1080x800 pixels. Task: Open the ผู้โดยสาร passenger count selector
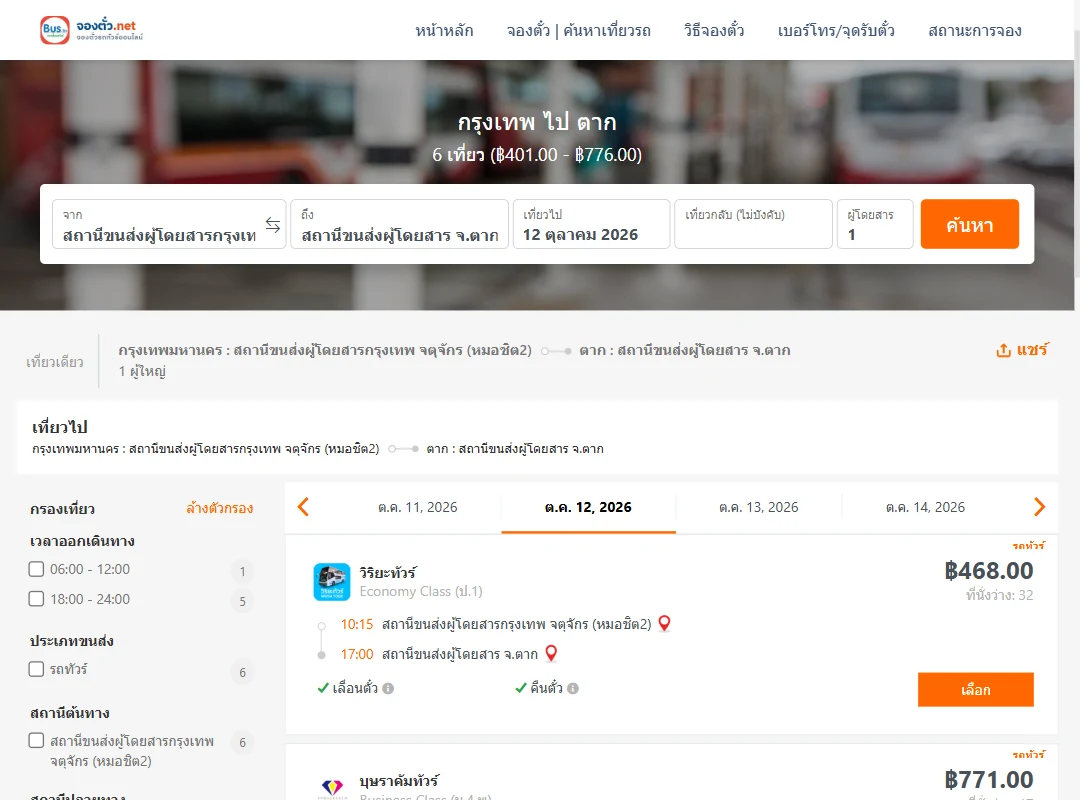[875, 224]
